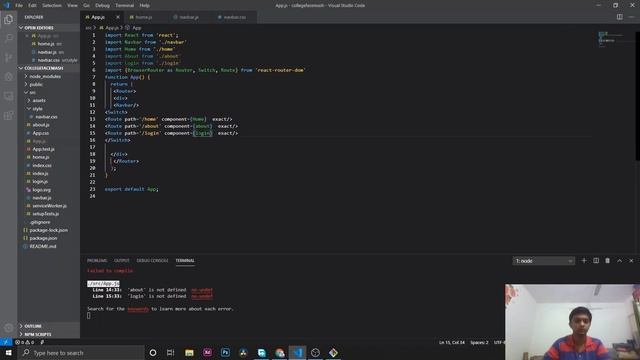
Task: Switch to the Debug Console panel tab
Action: point(152,260)
